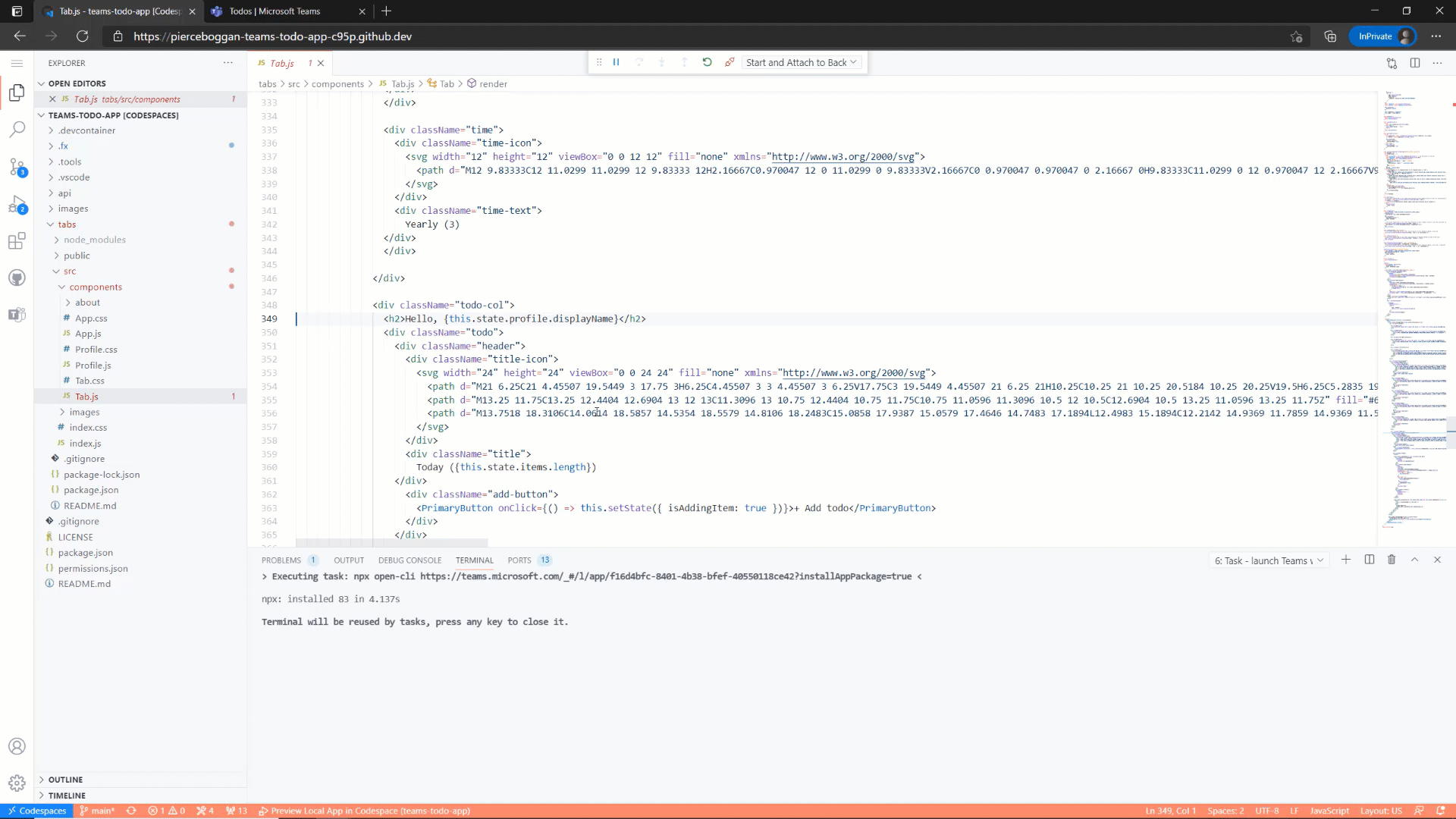The height and width of the screenshot is (819, 1456).
Task: Open terminal selector Task - launch Teams dropdown
Action: [x=1269, y=560]
